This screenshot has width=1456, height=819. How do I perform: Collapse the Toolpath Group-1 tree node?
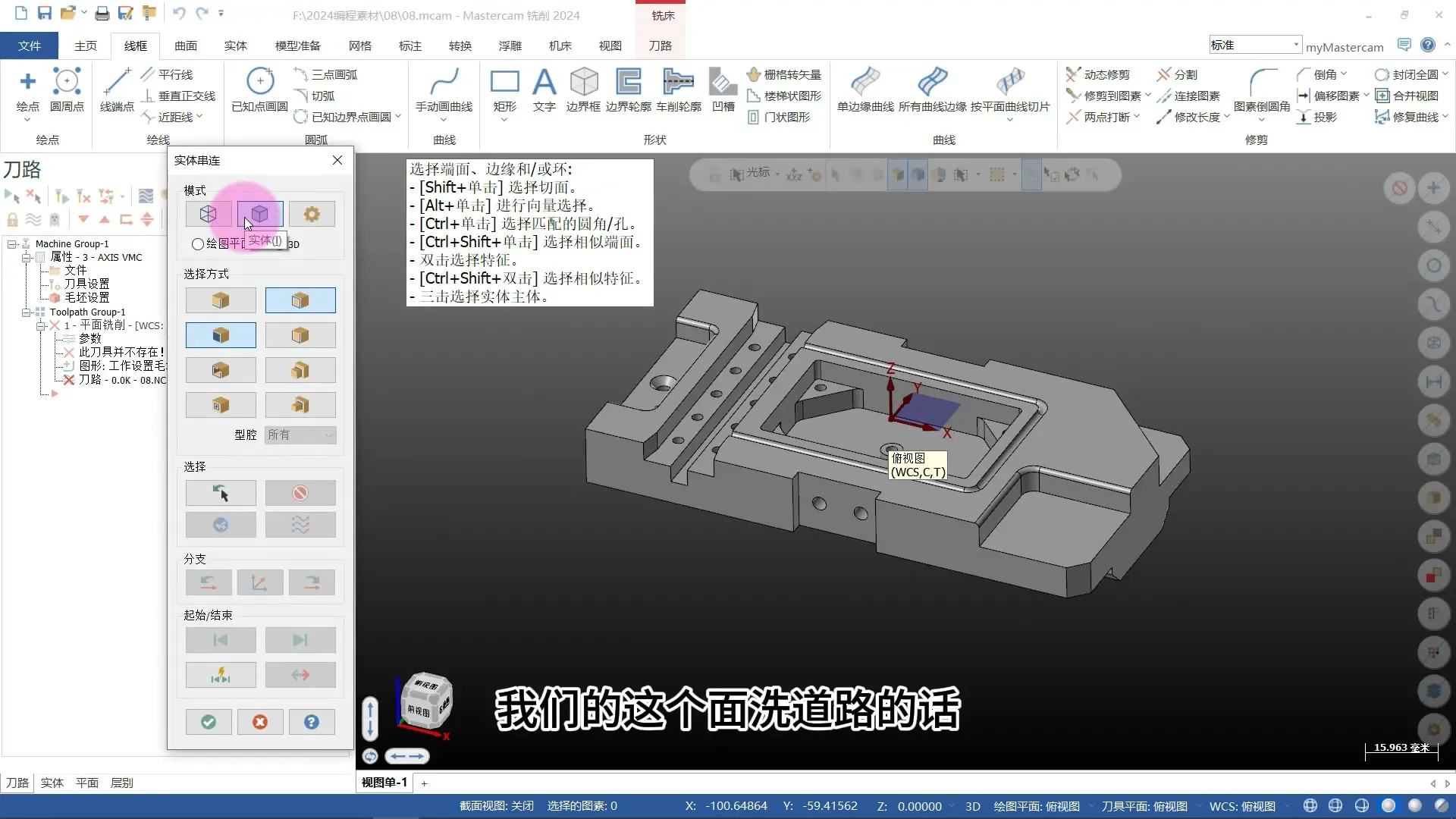(27, 312)
